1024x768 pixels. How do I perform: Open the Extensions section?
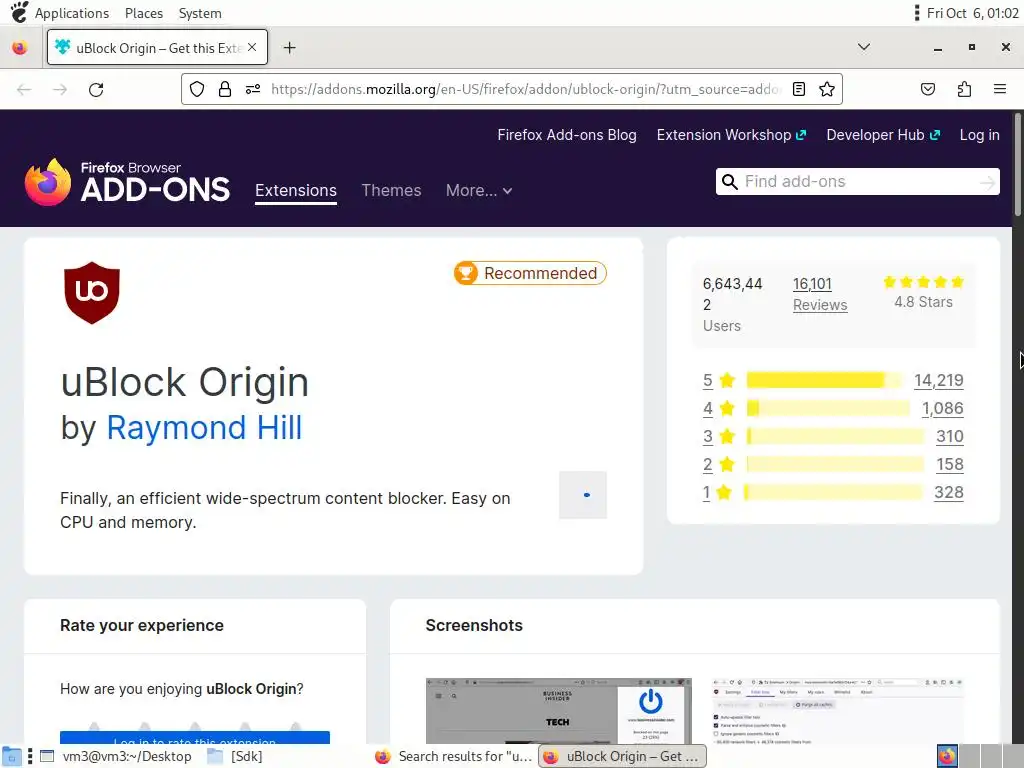coord(296,191)
